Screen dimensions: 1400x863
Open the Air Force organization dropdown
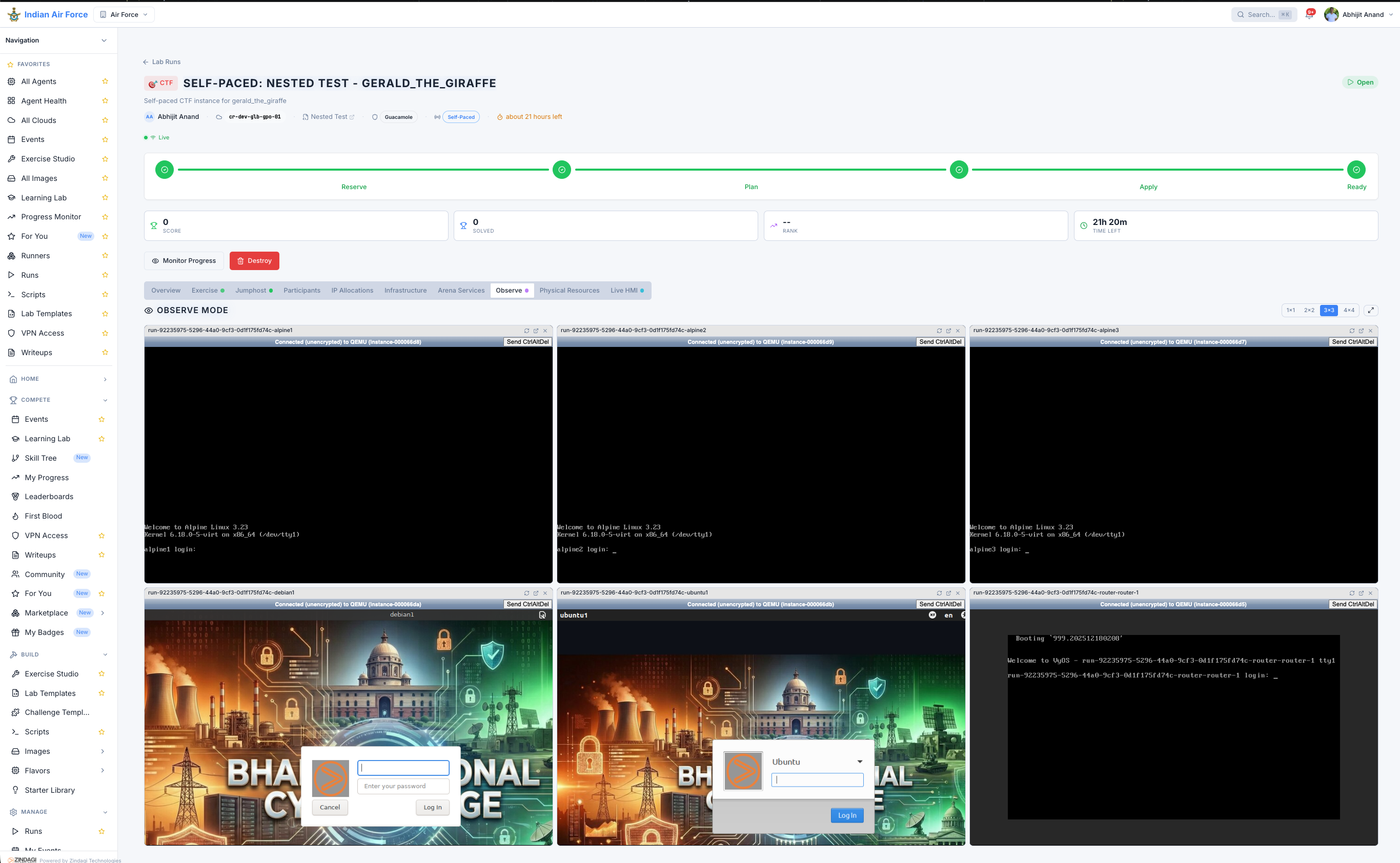[124, 15]
